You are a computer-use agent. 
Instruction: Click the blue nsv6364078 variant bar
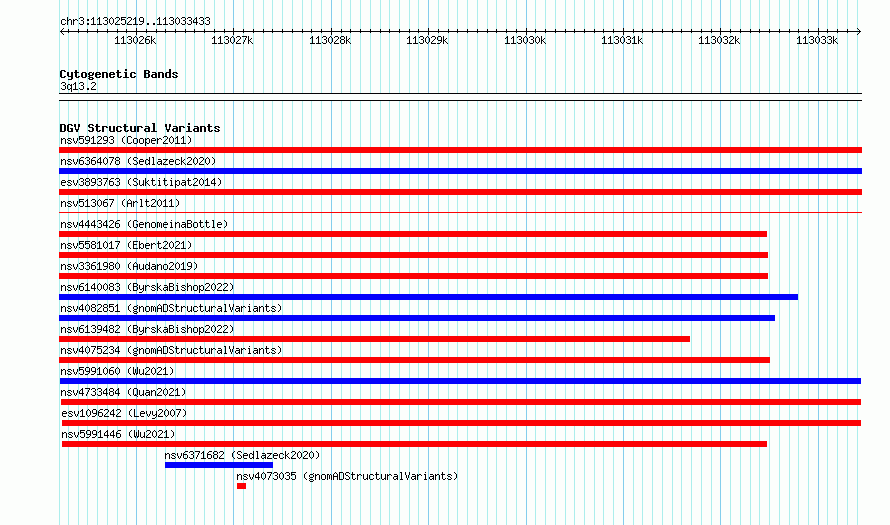coord(460,171)
